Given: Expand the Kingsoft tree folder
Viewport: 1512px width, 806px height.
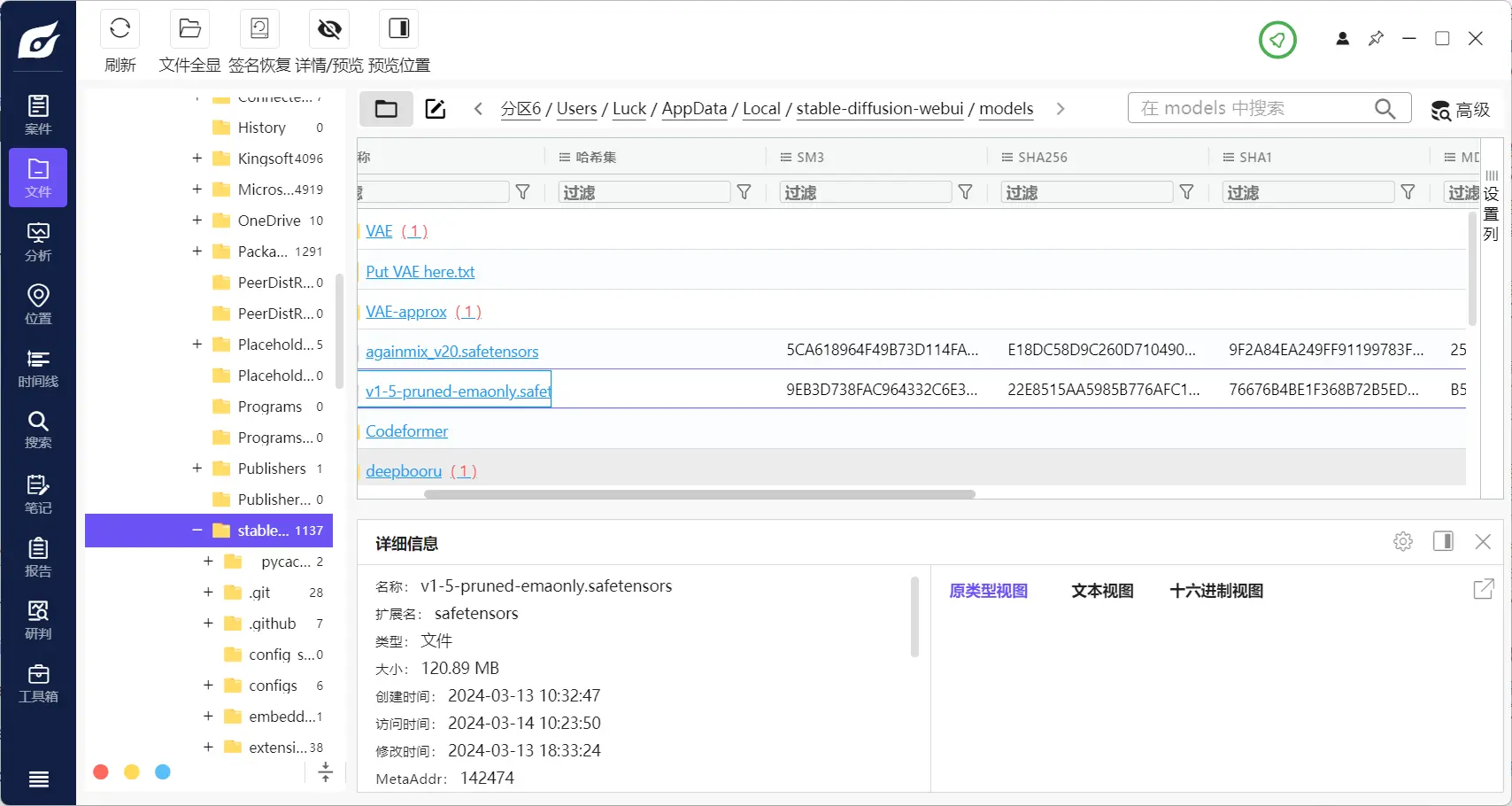Looking at the screenshot, I should point(197,159).
